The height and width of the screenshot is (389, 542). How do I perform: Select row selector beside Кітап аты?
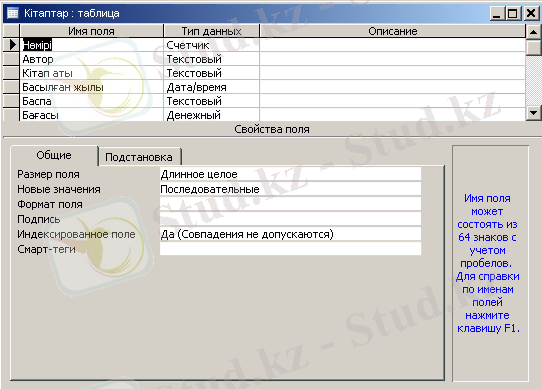point(11,73)
